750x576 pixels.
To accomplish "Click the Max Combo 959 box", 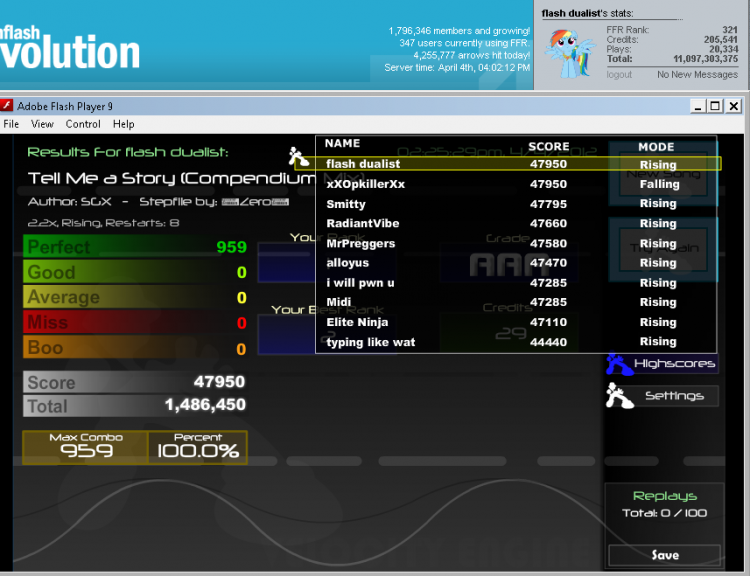I will pyautogui.click(x=86, y=447).
